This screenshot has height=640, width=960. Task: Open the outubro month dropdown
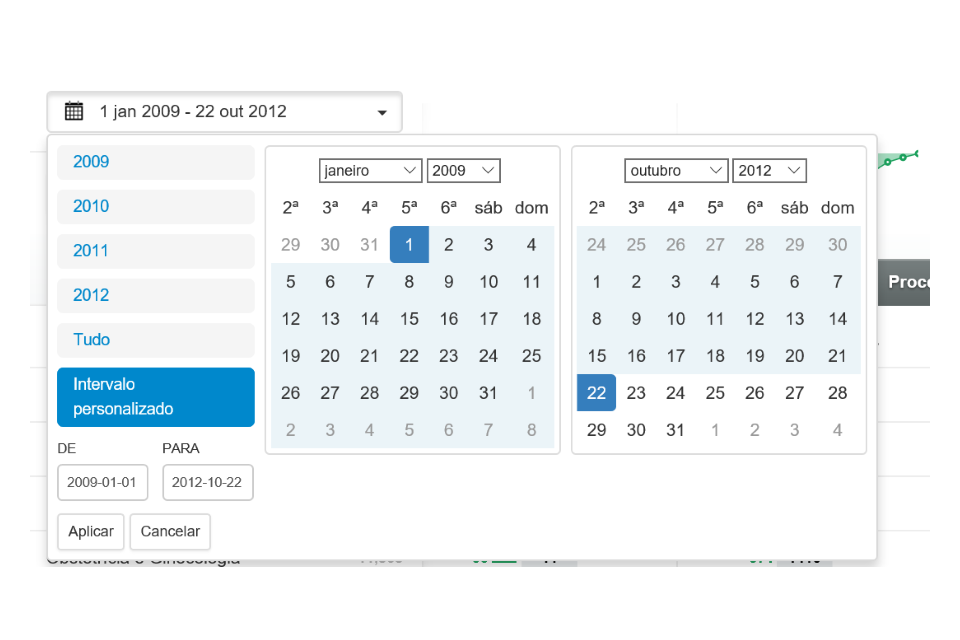[676, 171]
